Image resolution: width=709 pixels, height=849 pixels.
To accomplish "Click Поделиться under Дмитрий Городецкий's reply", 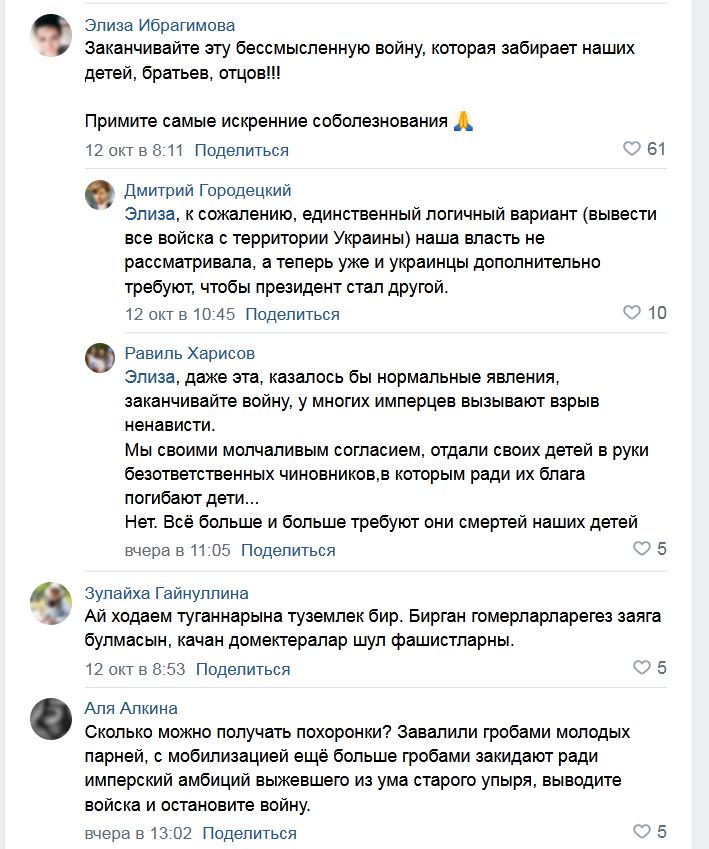I will pyautogui.click(x=292, y=314).
